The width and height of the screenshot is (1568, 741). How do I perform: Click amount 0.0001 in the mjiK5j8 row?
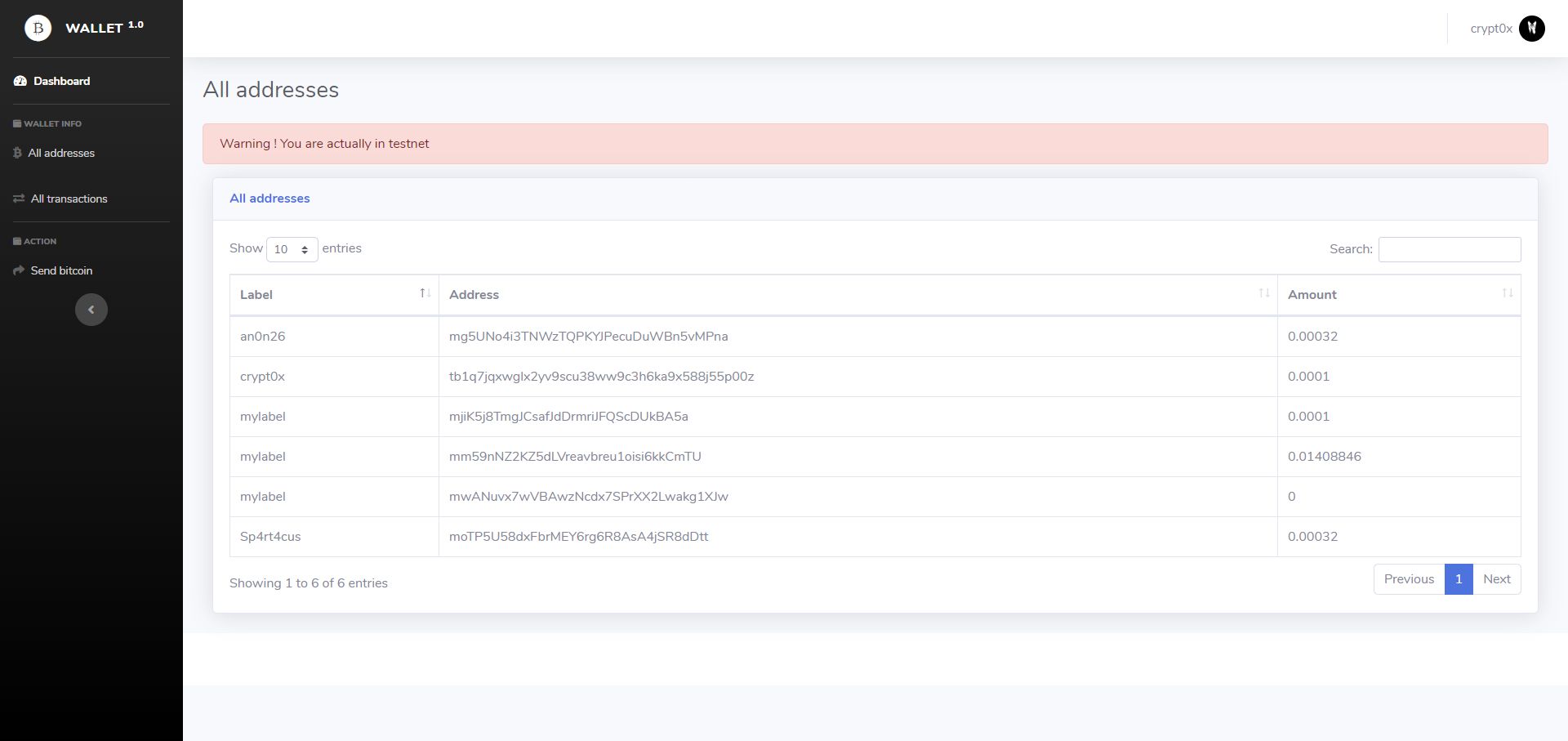pos(1308,417)
